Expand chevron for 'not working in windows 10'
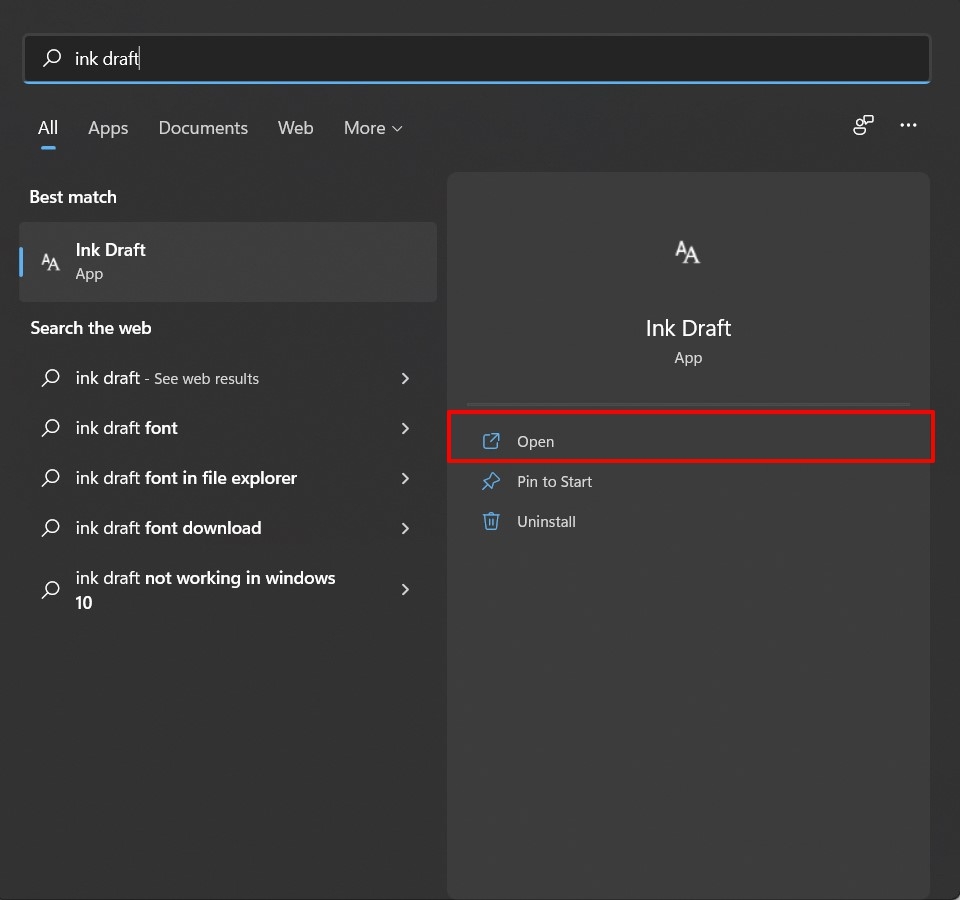Screen dimensions: 960x900 pyautogui.click(x=405, y=590)
